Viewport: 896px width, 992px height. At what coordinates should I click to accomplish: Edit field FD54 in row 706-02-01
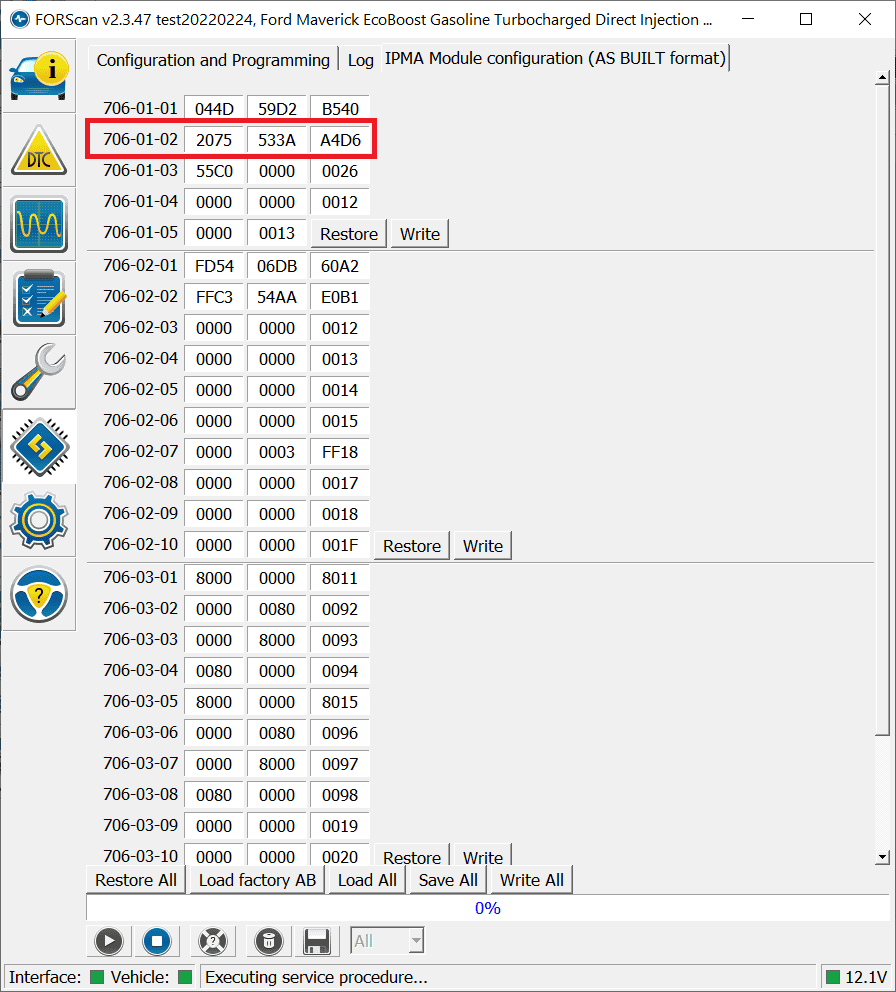(214, 266)
